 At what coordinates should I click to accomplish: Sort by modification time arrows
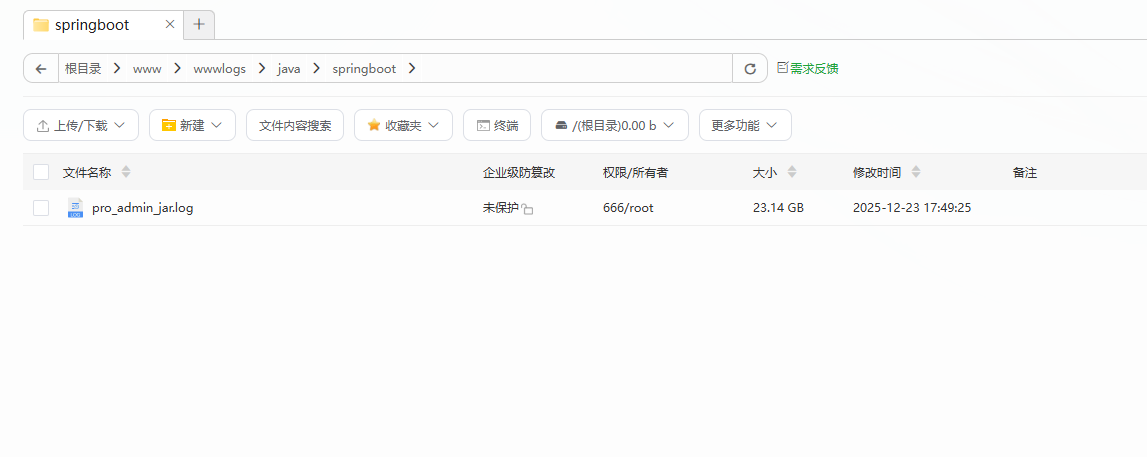[917, 172]
